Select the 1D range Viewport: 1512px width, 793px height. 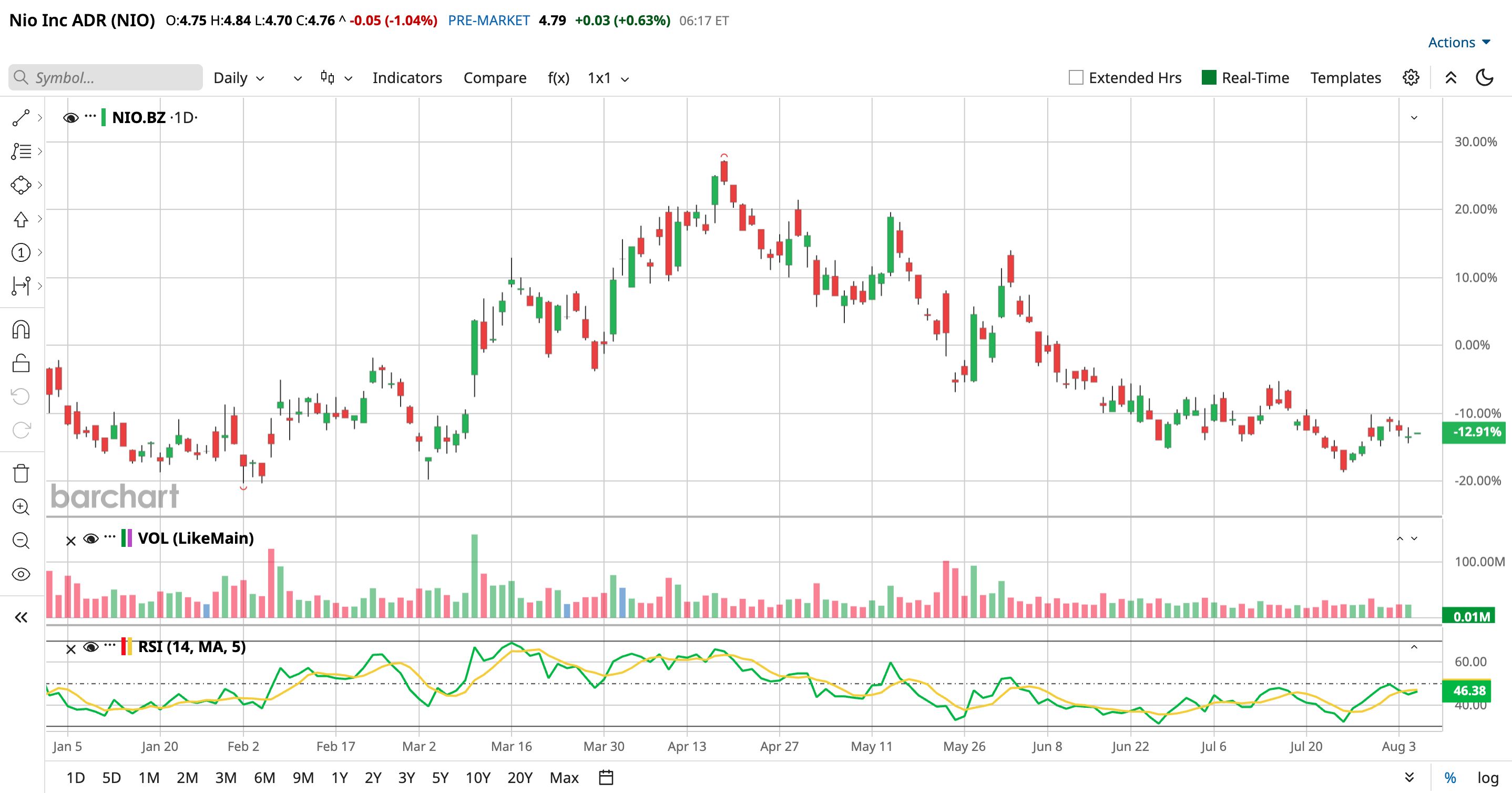tap(76, 778)
